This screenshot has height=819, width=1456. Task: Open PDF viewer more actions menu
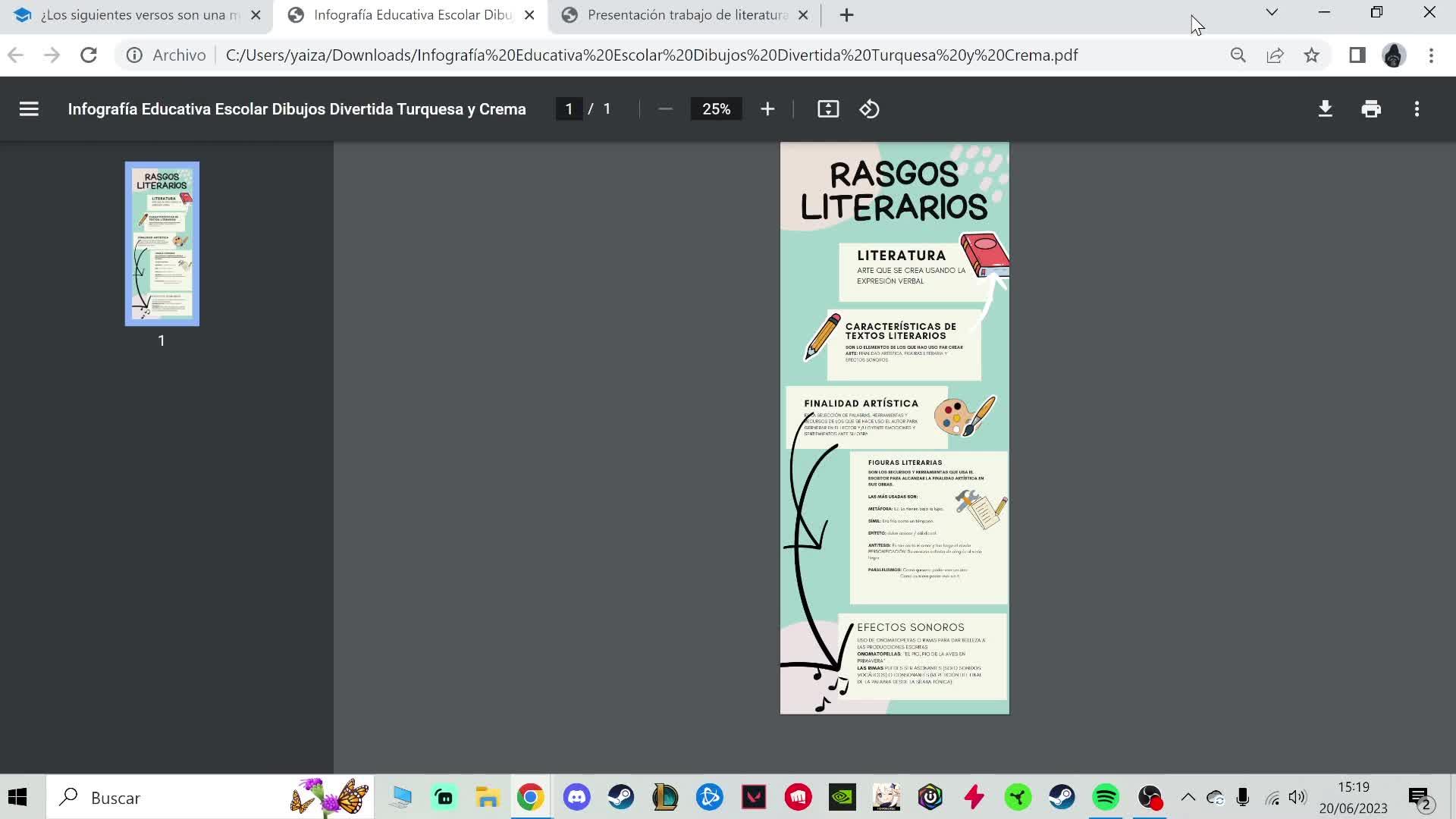(1417, 109)
